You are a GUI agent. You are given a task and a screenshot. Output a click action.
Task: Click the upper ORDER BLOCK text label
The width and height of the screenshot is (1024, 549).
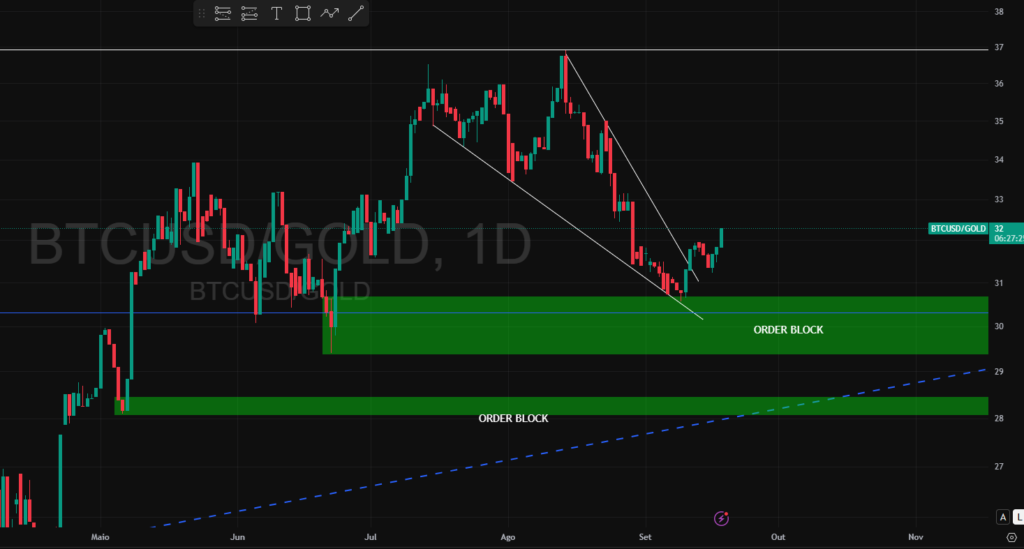(788, 329)
